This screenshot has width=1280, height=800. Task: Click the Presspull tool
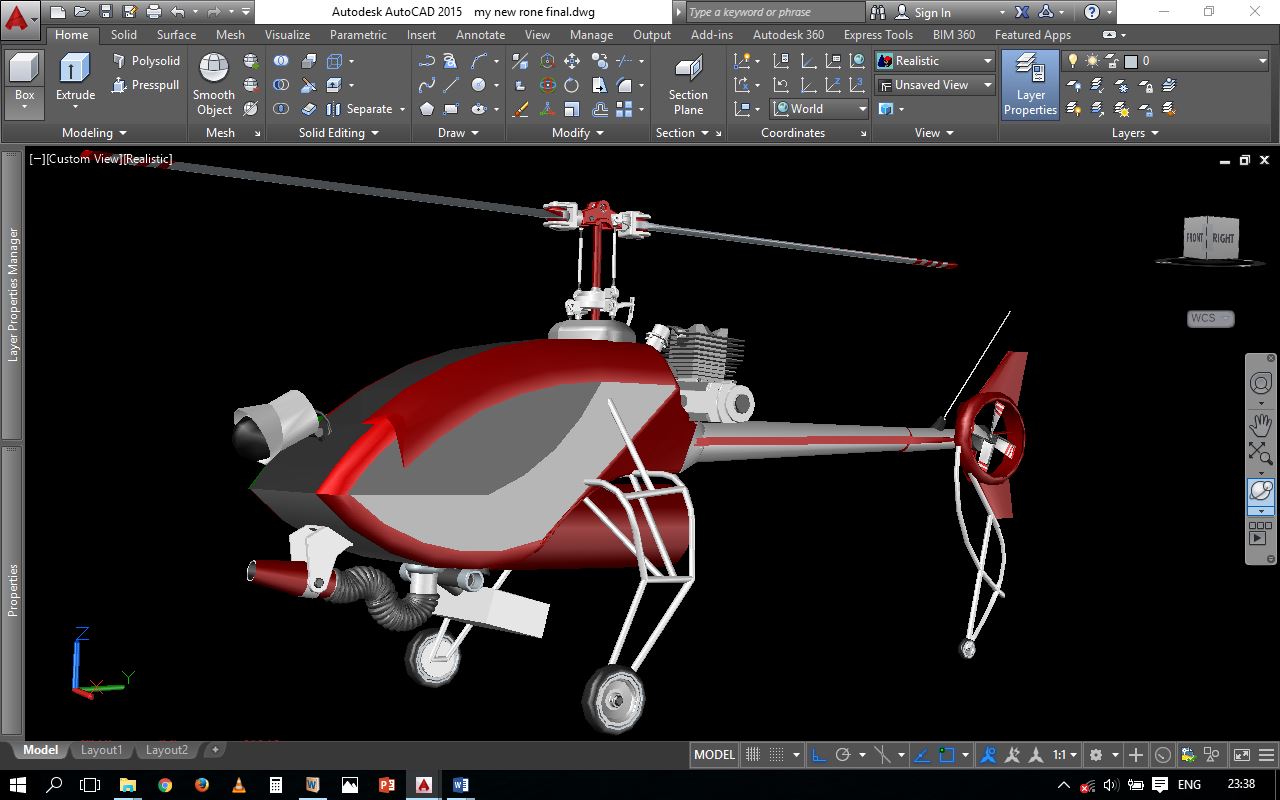click(146, 85)
